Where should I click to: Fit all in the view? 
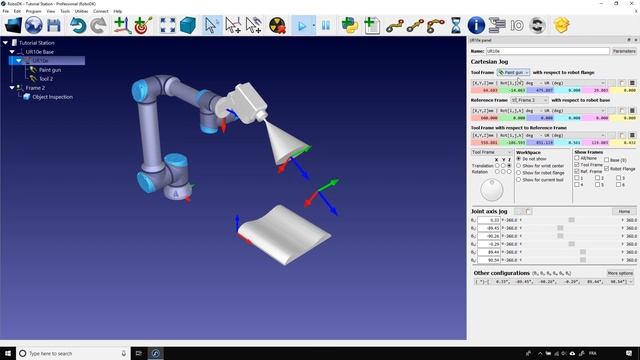(167, 25)
